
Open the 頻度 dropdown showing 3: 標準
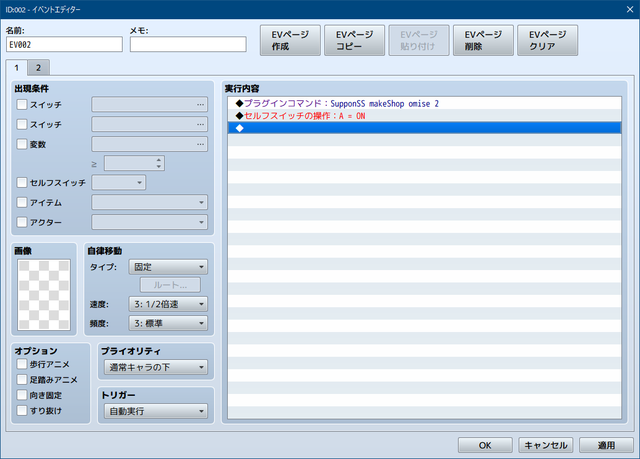168,323
